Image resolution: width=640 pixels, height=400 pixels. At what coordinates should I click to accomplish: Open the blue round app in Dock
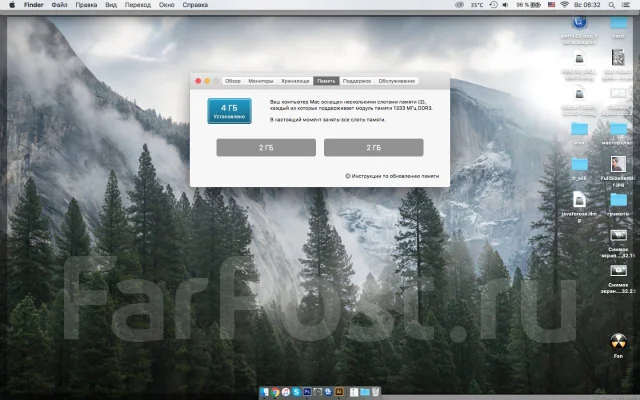328,392
